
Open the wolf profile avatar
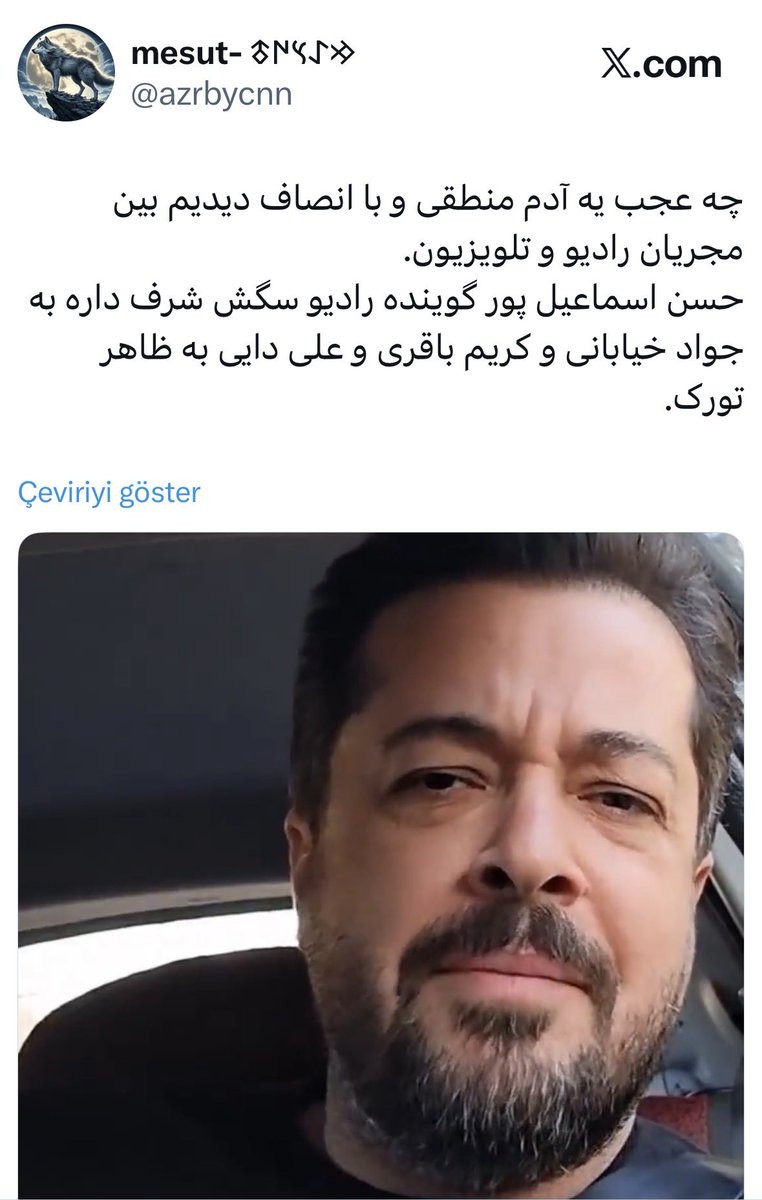tap(66, 72)
